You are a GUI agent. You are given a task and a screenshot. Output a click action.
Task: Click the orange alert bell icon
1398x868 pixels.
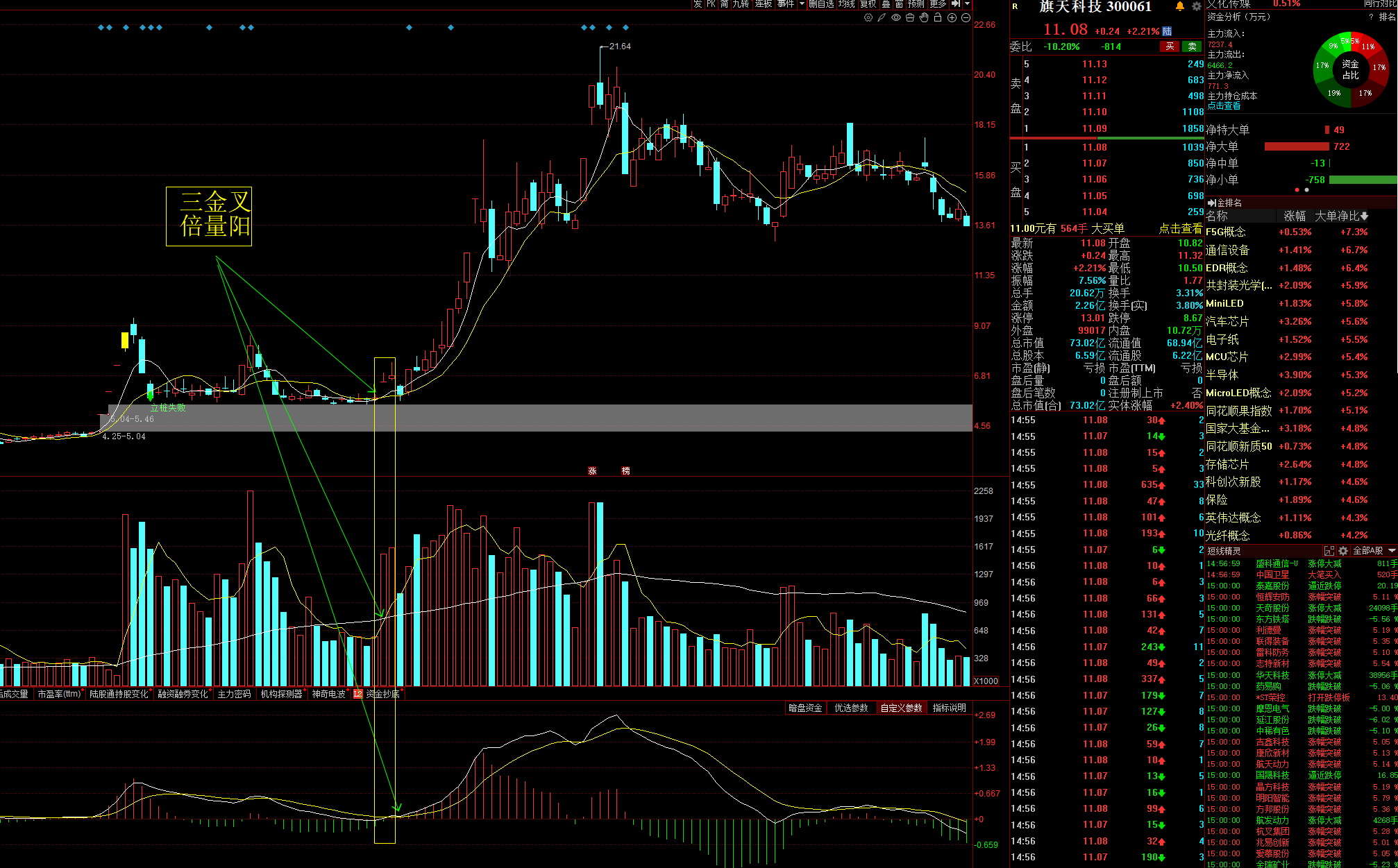click(1180, 6)
